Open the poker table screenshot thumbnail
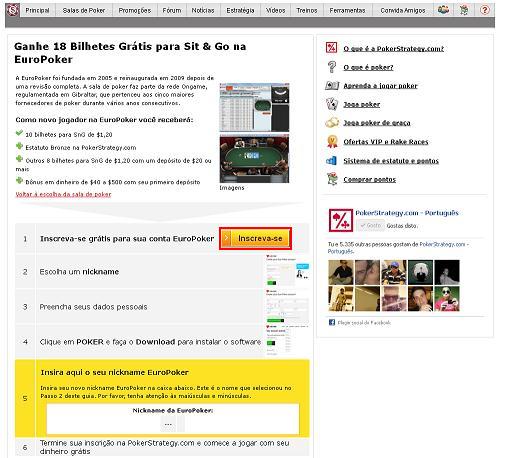This screenshot has height=458, width=506. click(x=254, y=158)
